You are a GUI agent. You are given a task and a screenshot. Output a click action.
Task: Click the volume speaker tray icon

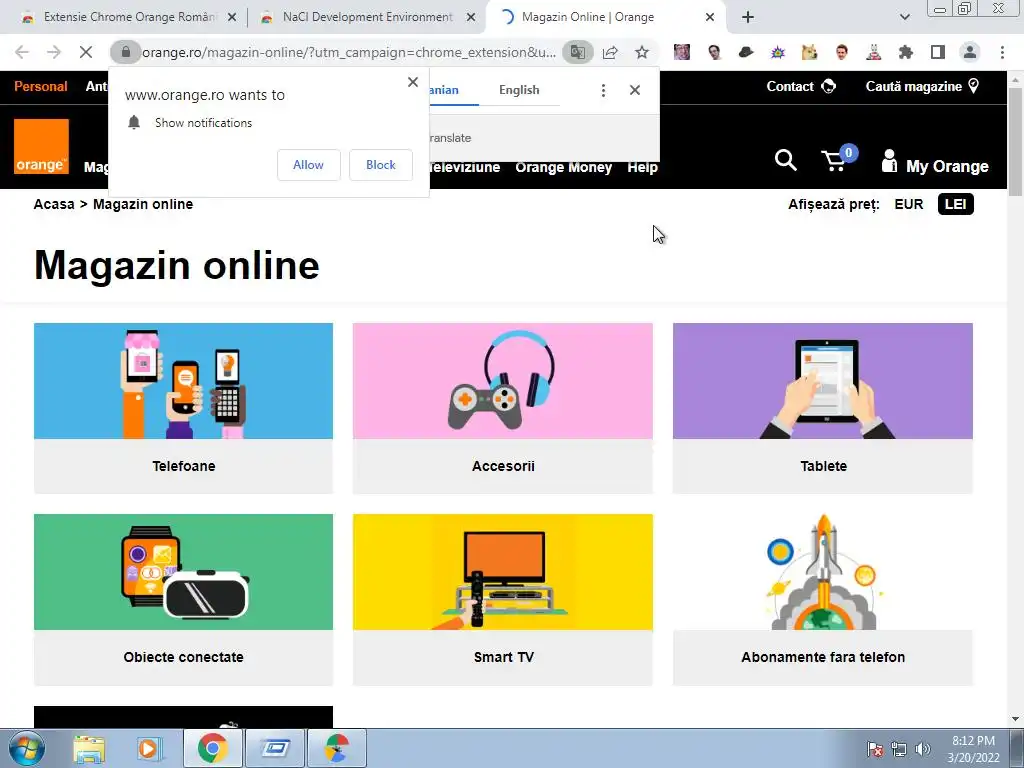pyautogui.click(x=923, y=748)
